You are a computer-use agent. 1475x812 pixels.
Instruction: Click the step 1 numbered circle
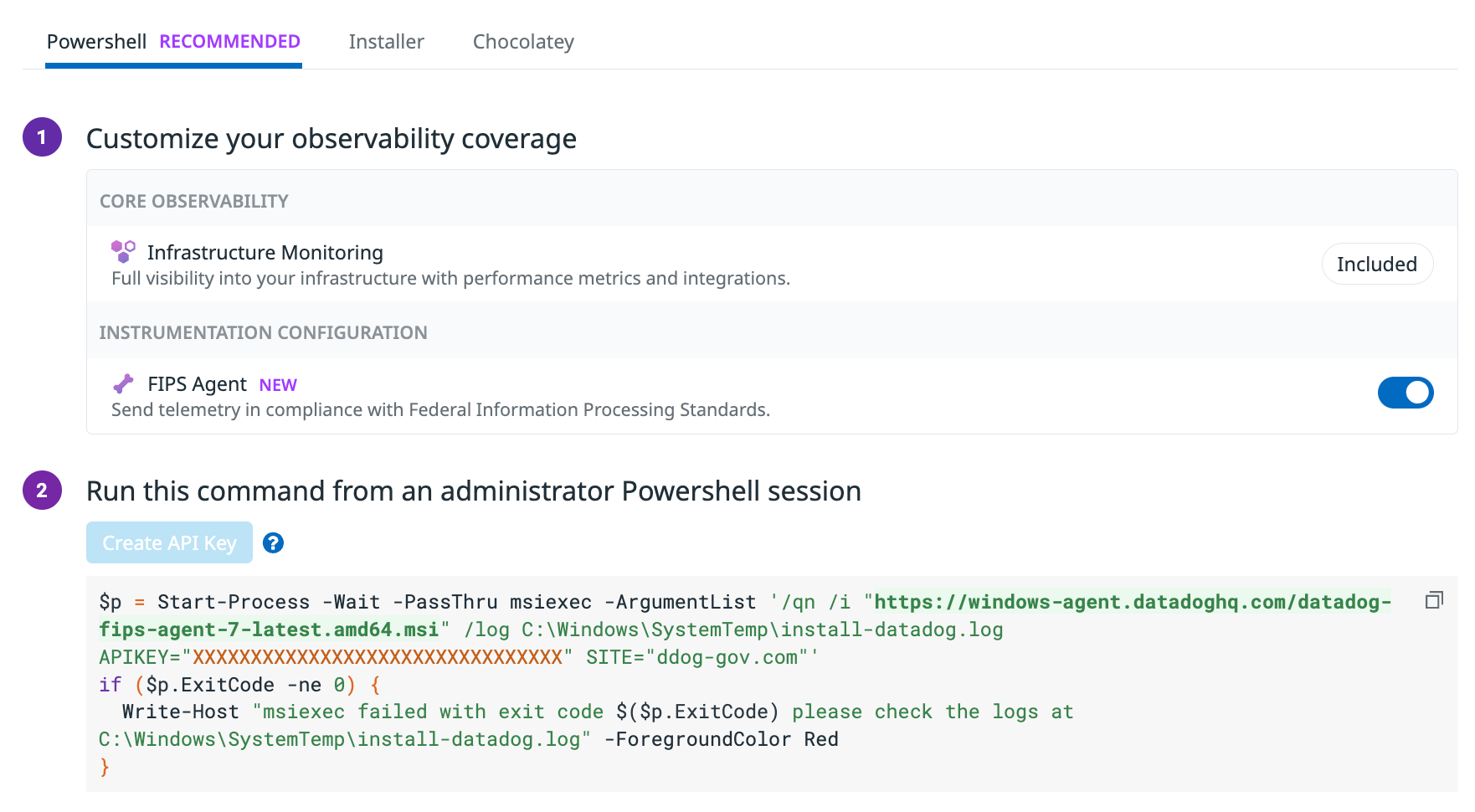coord(41,136)
